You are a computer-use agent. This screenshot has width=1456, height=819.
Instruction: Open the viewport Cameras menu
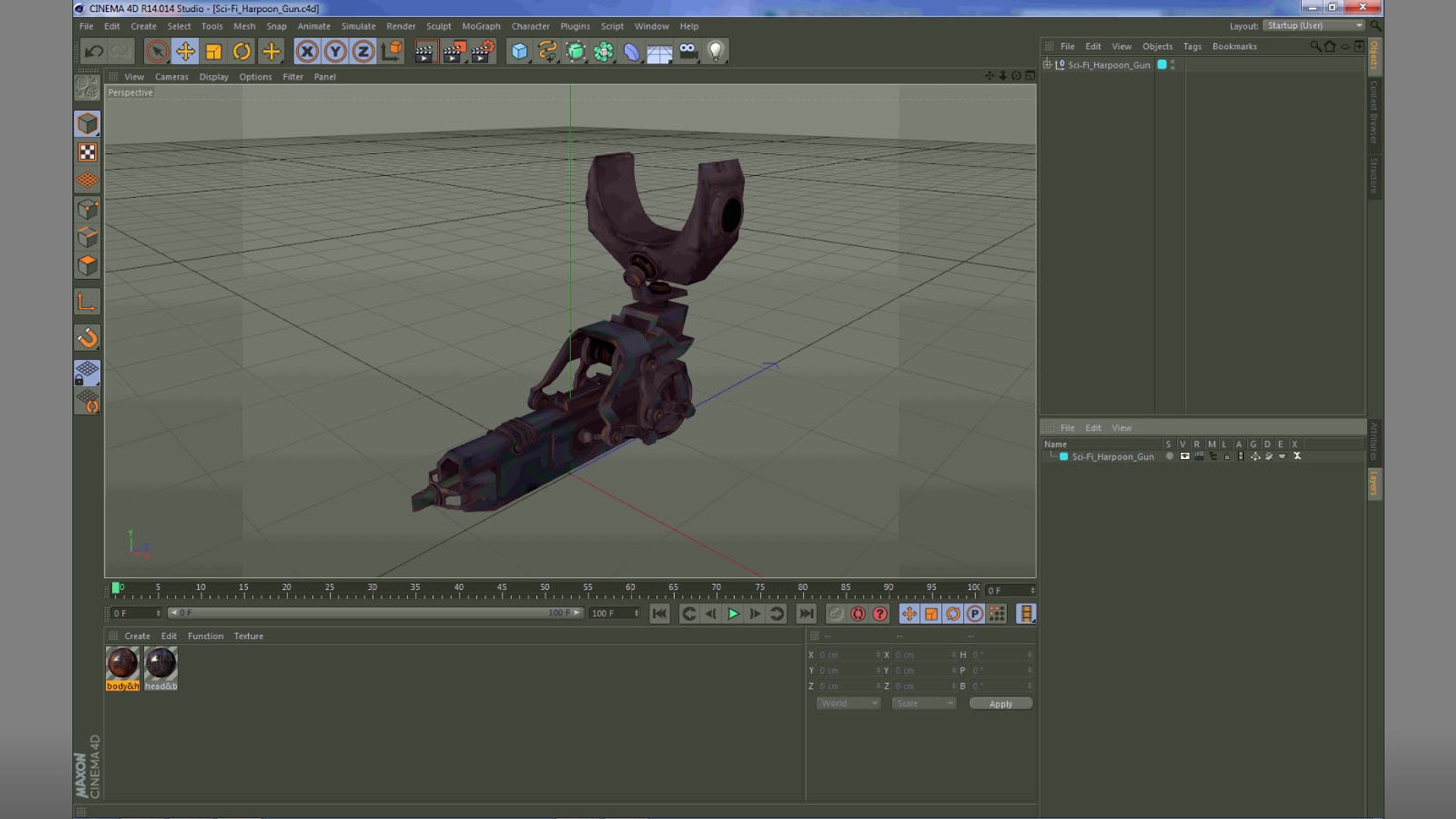point(171,77)
